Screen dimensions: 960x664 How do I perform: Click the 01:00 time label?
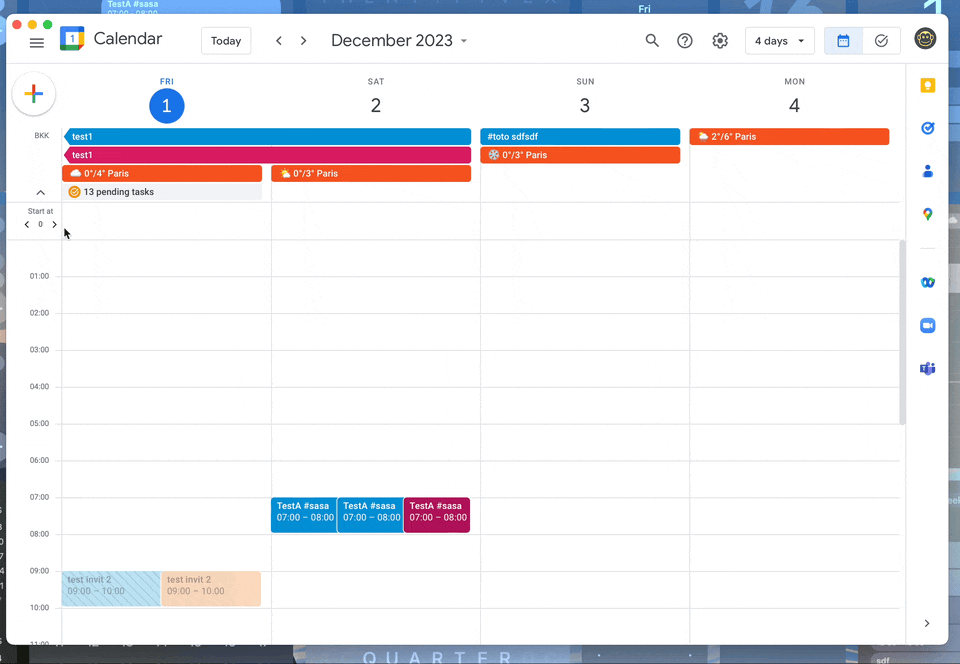[39, 276]
